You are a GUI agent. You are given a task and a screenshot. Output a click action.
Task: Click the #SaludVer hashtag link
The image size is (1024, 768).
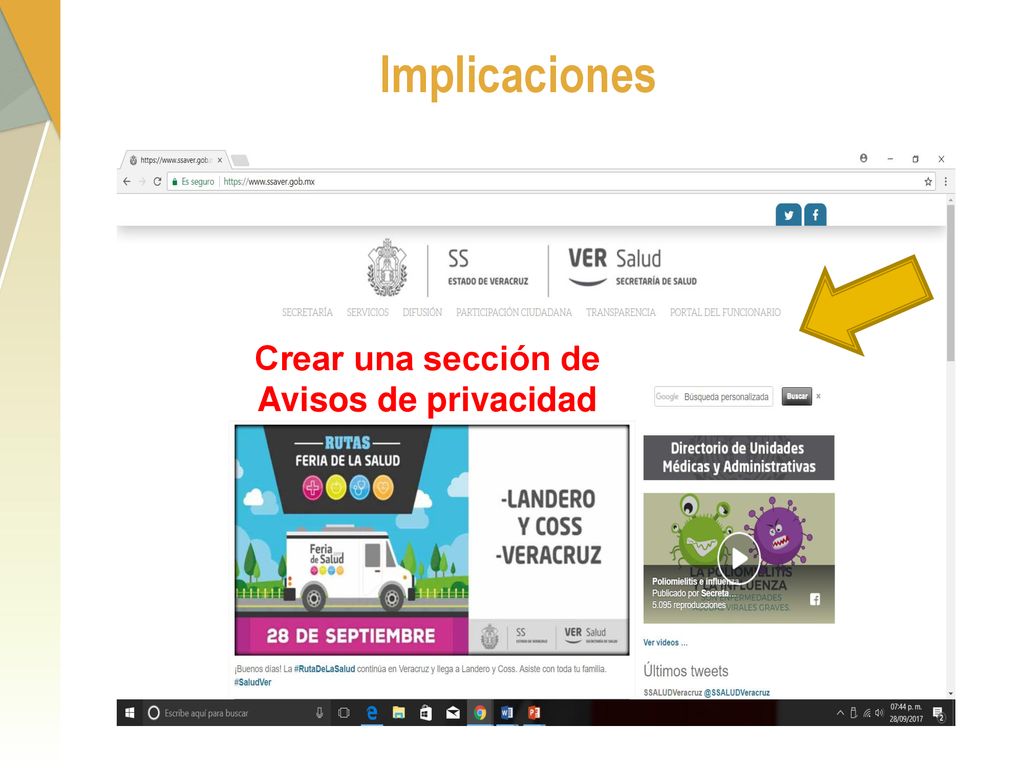pyautogui.click(x=253, y=682)
